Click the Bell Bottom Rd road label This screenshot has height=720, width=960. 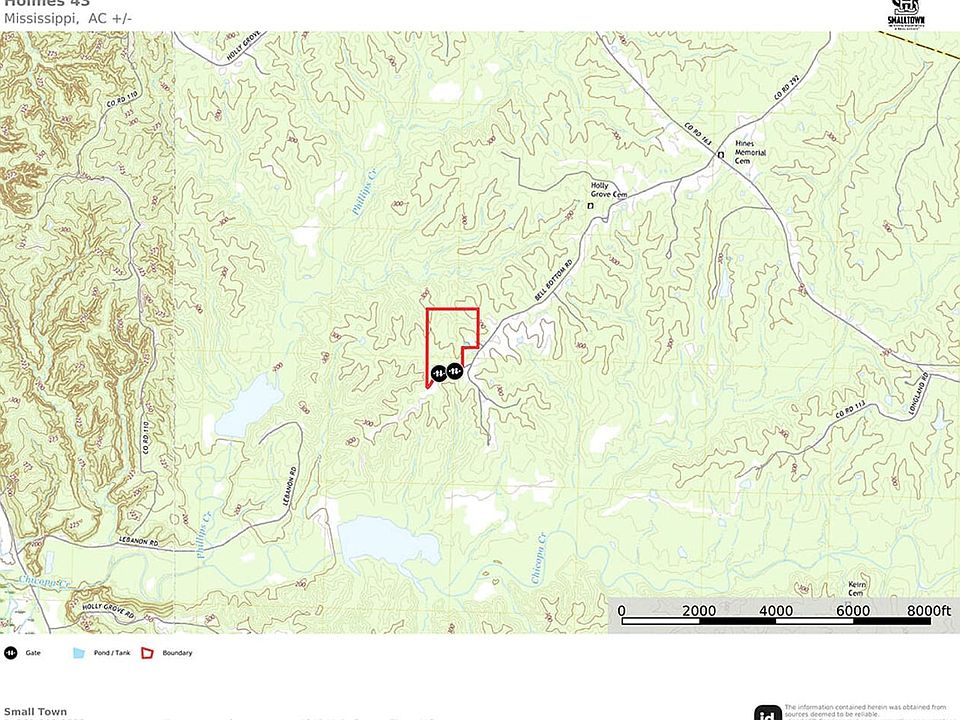(553, 280)
